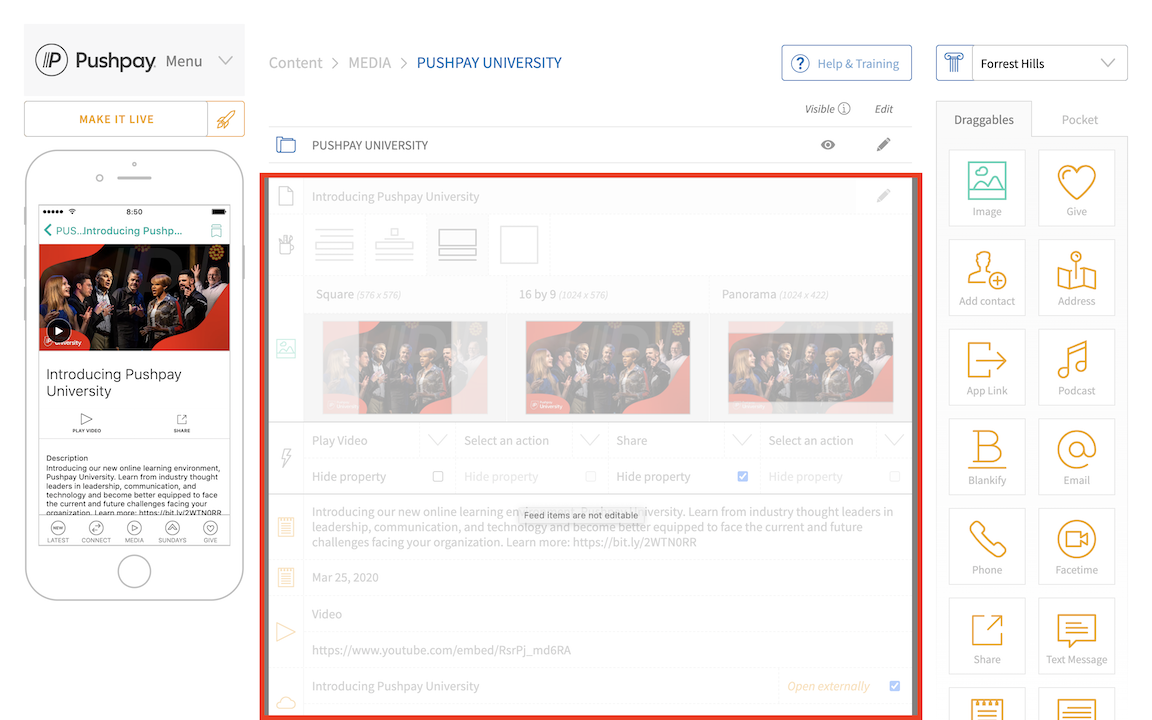Open the Play Video action dropdown

pyautogui.click(x=437, y=440)
